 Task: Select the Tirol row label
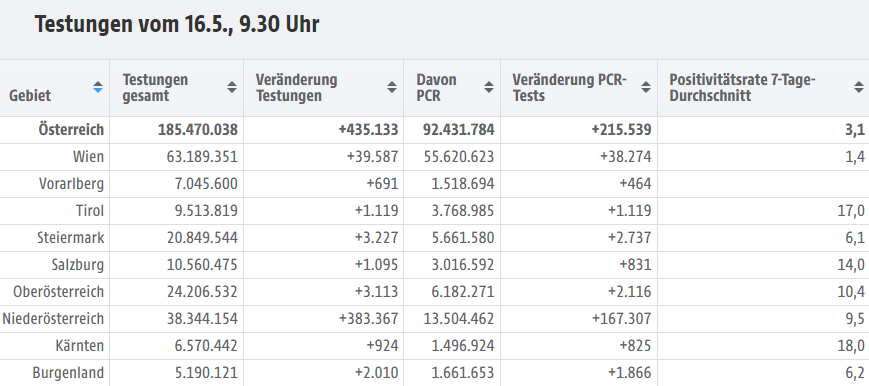point(90,211)
